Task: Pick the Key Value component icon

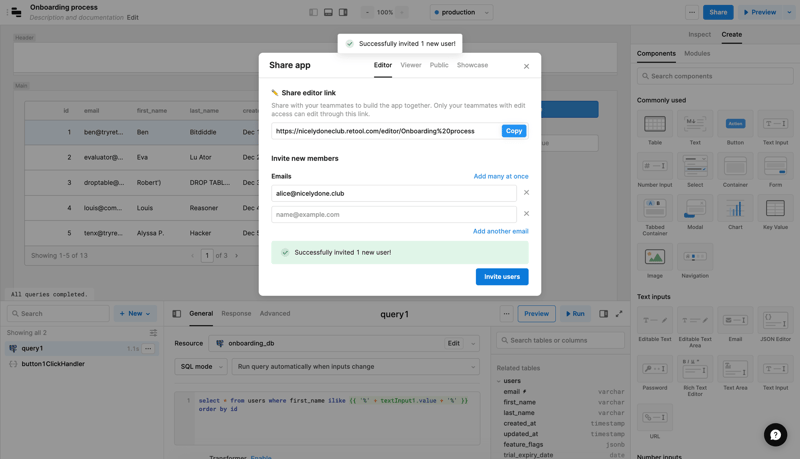Action: [776, 208]
